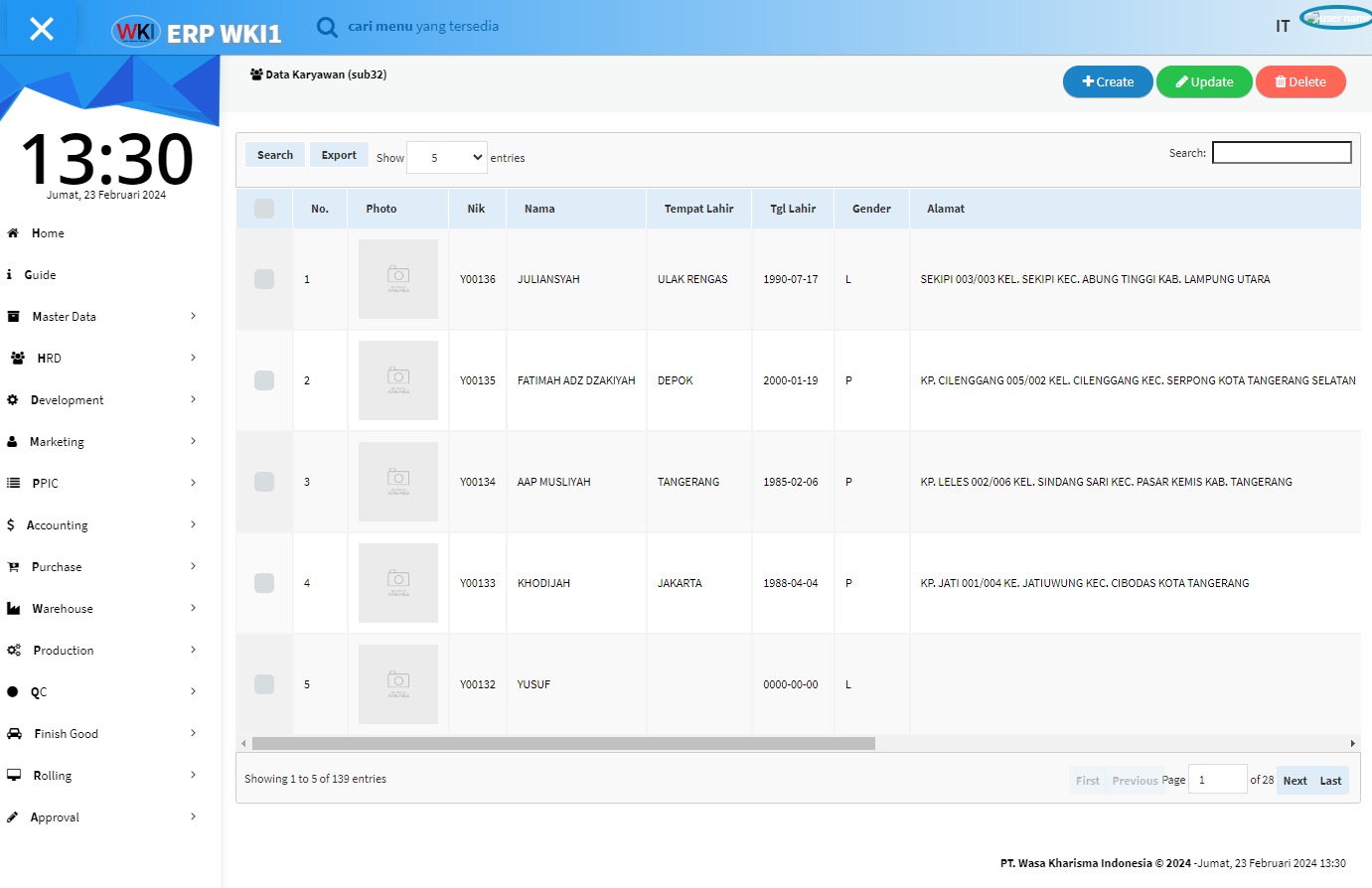The width and height of the screenshot is (1372, 888).
Task: Click the Finish Good car icon
Action: click(14, 734)
